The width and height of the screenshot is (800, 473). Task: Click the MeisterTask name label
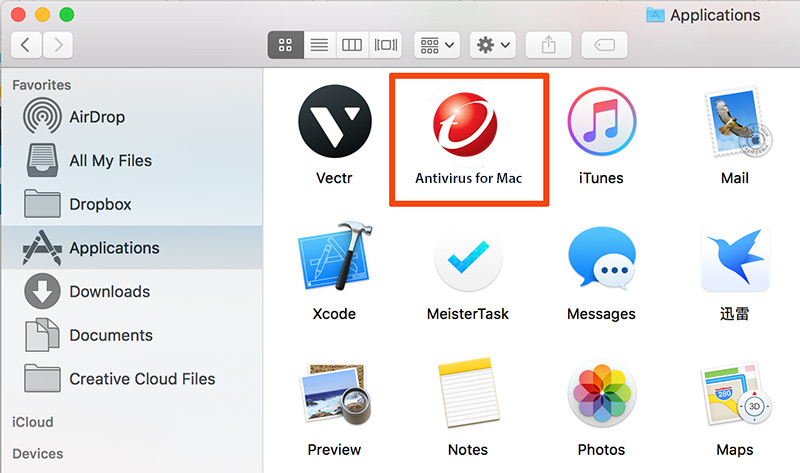coord(468,314)
